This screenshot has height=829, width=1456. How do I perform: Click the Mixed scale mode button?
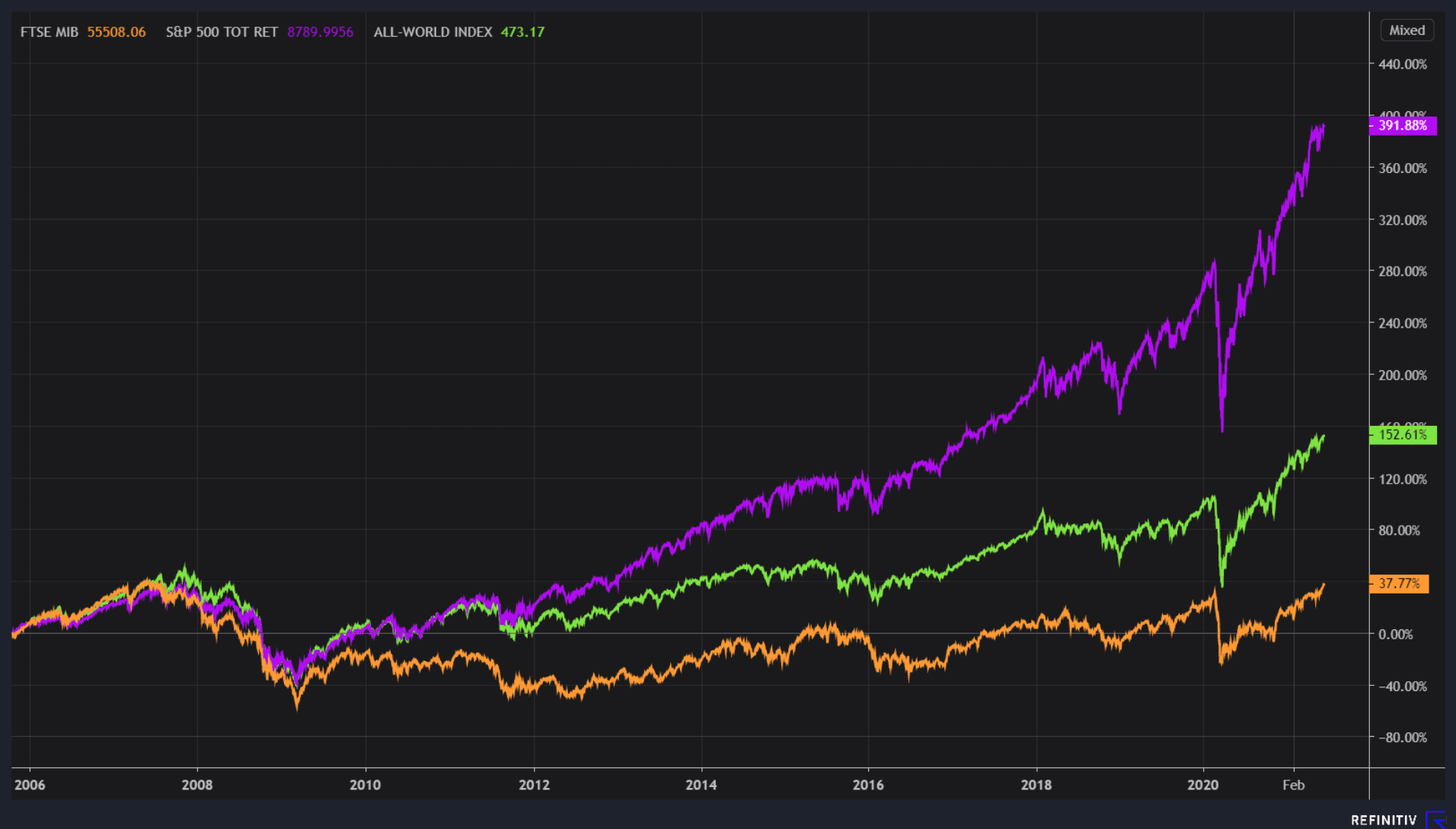(1407, 30)
